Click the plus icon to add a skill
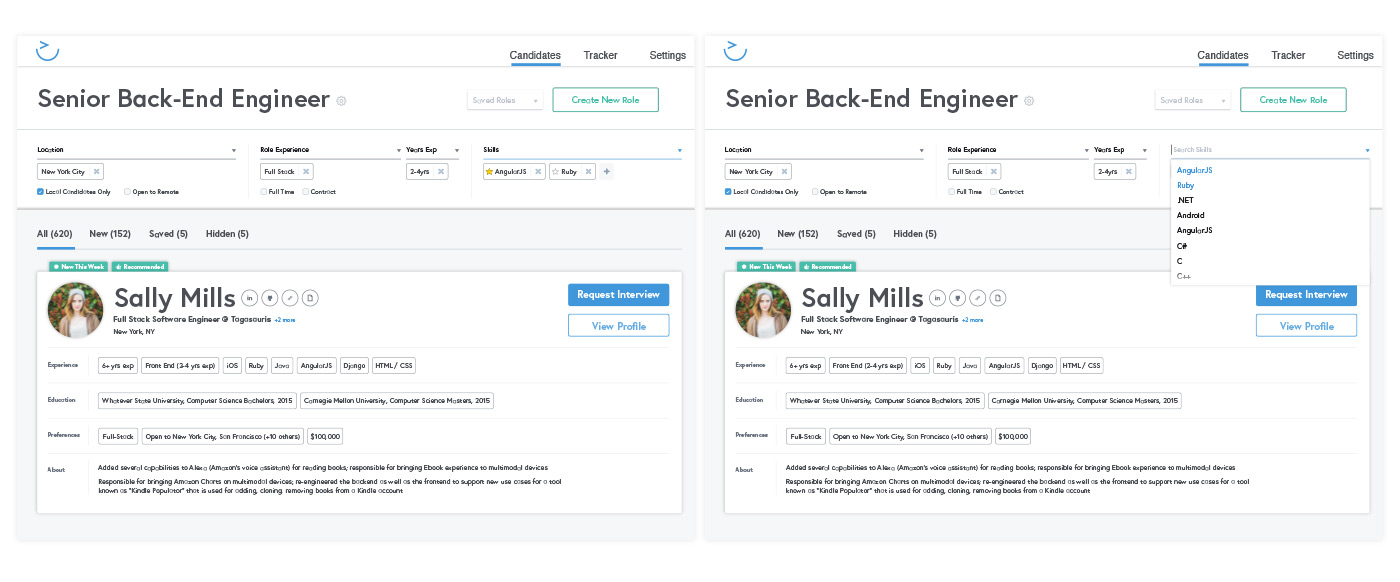The height and width of the screenshot is (582, 1400). [x=606, y=172]
